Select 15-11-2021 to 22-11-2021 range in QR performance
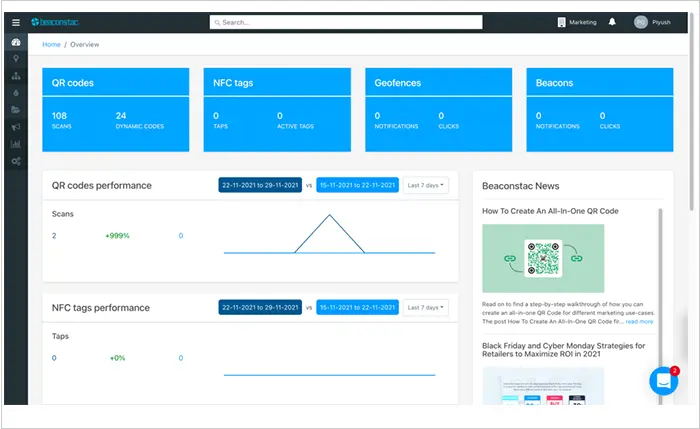 [x=358, y=185]
